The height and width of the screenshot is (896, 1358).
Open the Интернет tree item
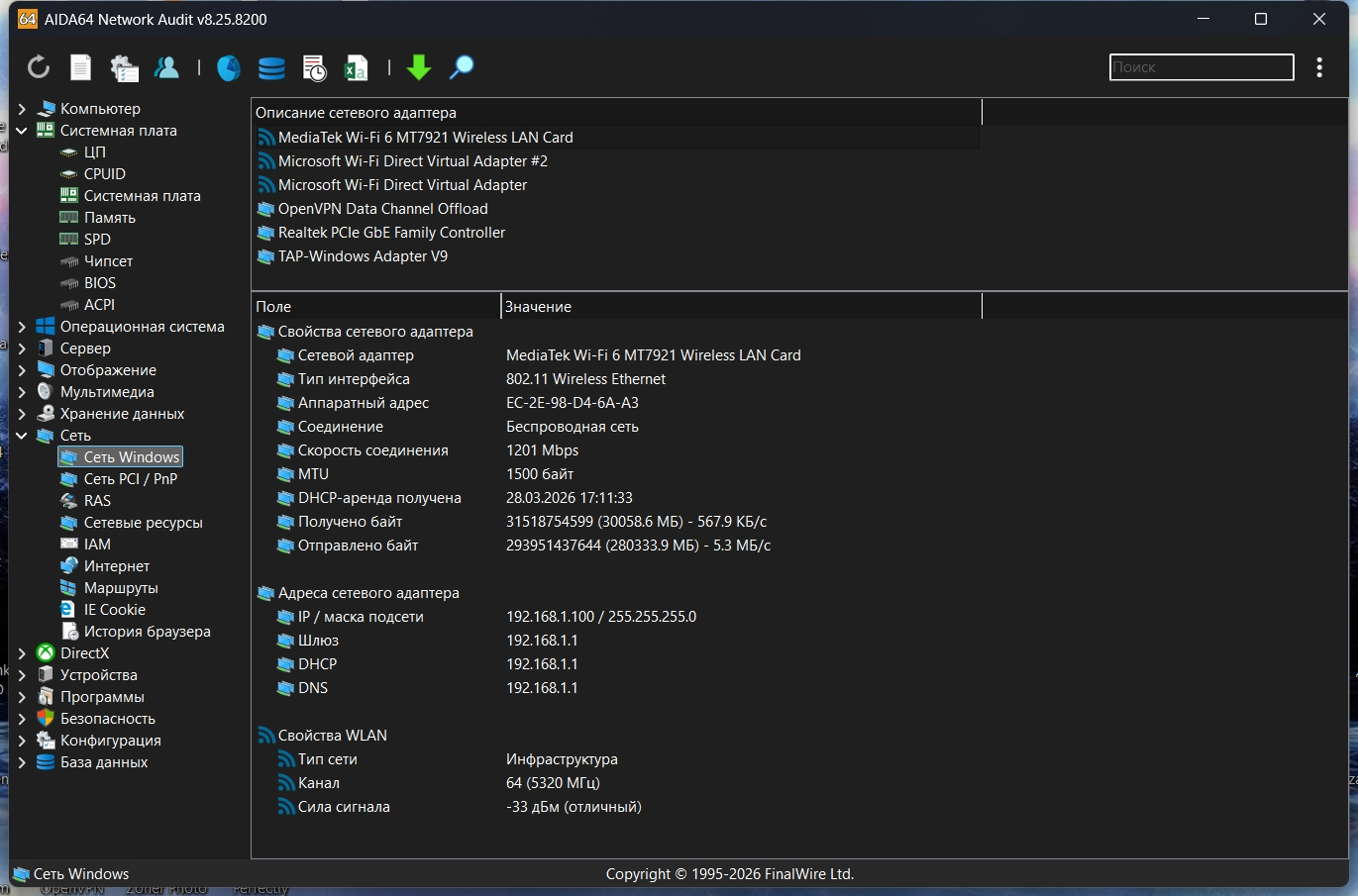(x=117, y=566)
